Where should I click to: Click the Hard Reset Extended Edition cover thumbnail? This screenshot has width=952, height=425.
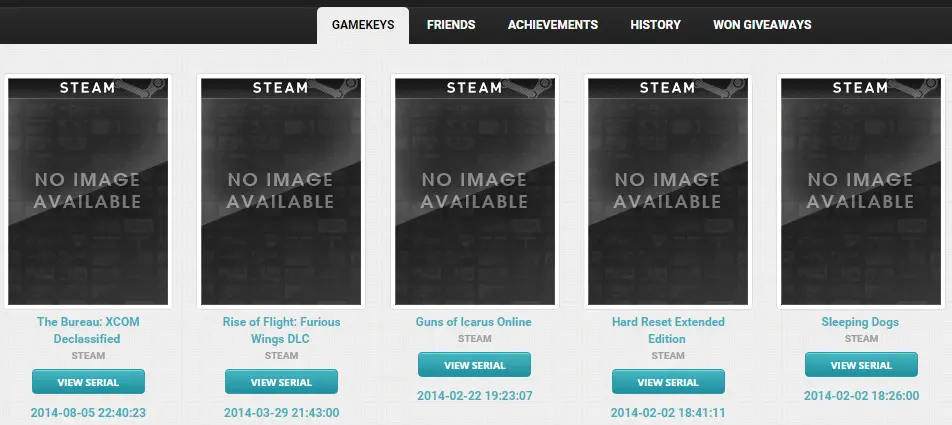(x=668, y=191)
